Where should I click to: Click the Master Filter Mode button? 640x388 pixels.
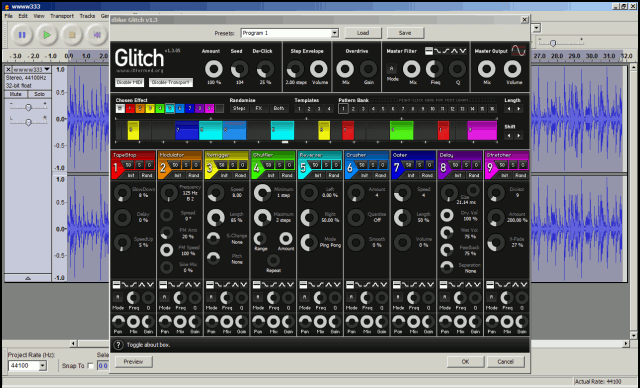(x=391, y=69)
